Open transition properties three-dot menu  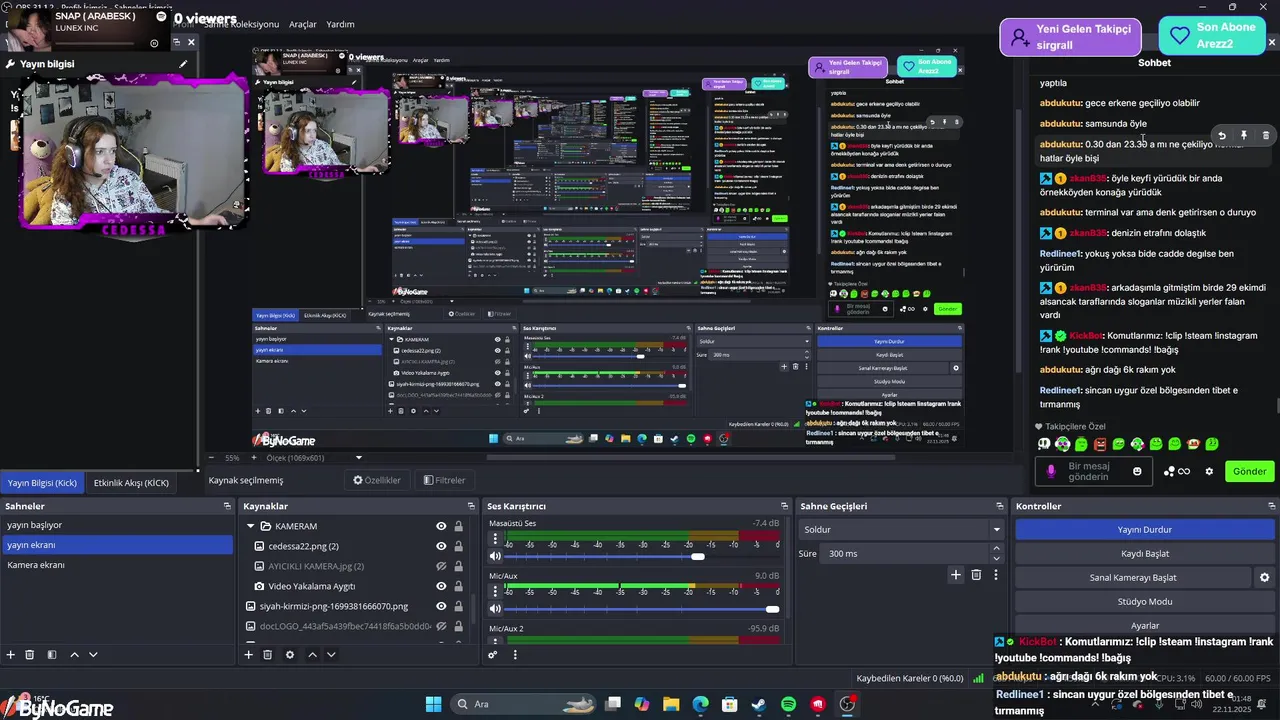coord(996,575)
